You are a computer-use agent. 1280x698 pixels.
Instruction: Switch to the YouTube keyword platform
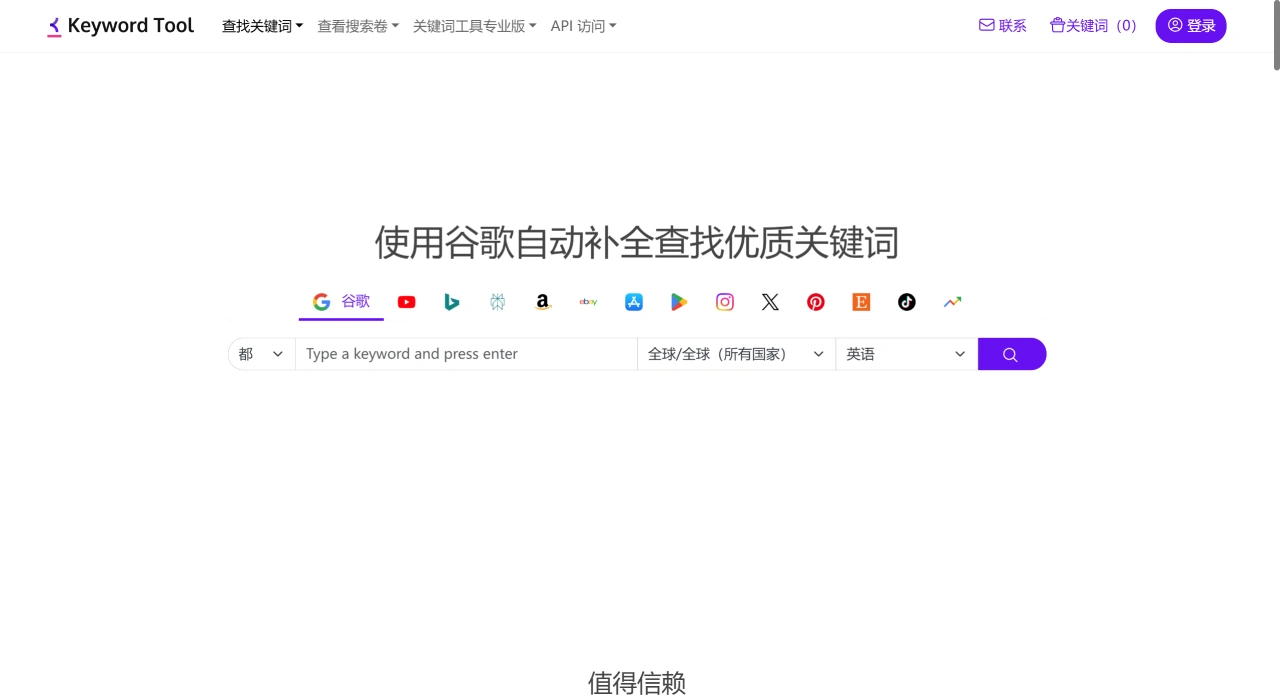pyautogui.click(x=406, y=301)
